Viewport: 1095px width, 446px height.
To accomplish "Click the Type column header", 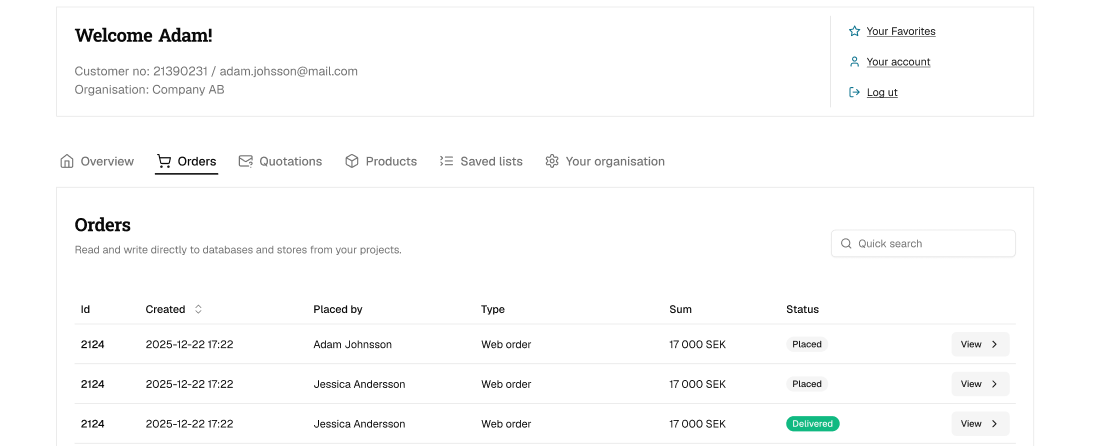I will click(493, 309).
